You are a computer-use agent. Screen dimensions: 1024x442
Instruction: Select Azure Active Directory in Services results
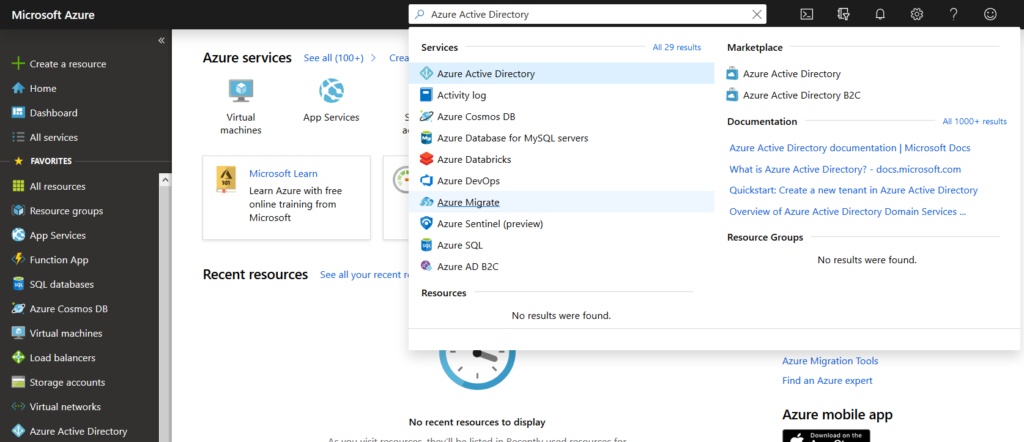562,74
